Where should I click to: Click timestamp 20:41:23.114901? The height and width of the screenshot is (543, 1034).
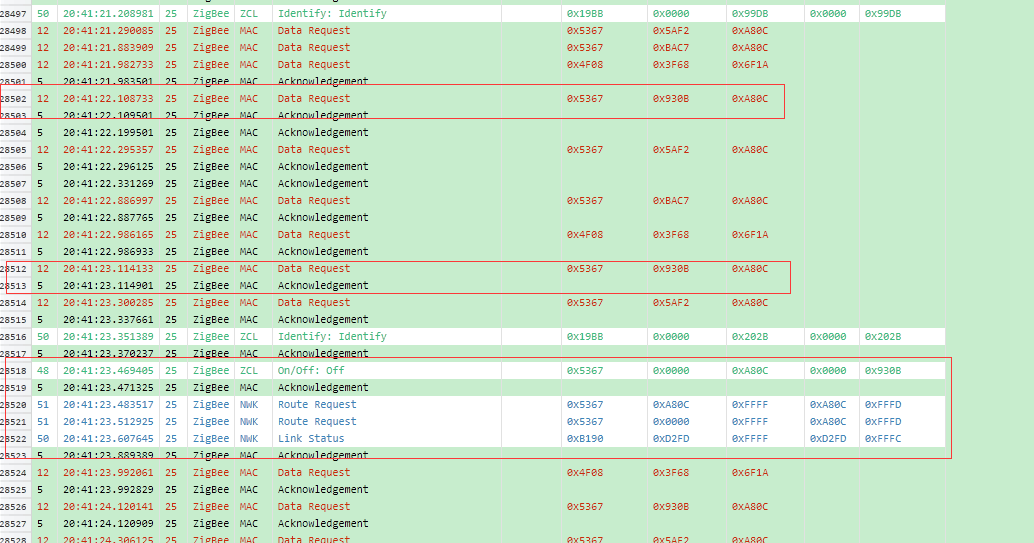[108, 286]
